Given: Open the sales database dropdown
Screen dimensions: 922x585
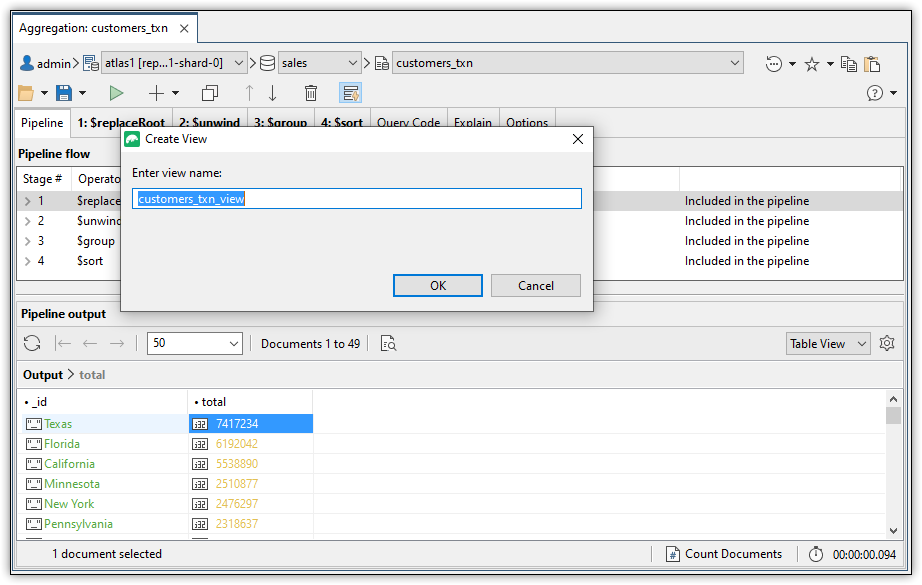Looking at the screenshot, I should tap(320, 63).
